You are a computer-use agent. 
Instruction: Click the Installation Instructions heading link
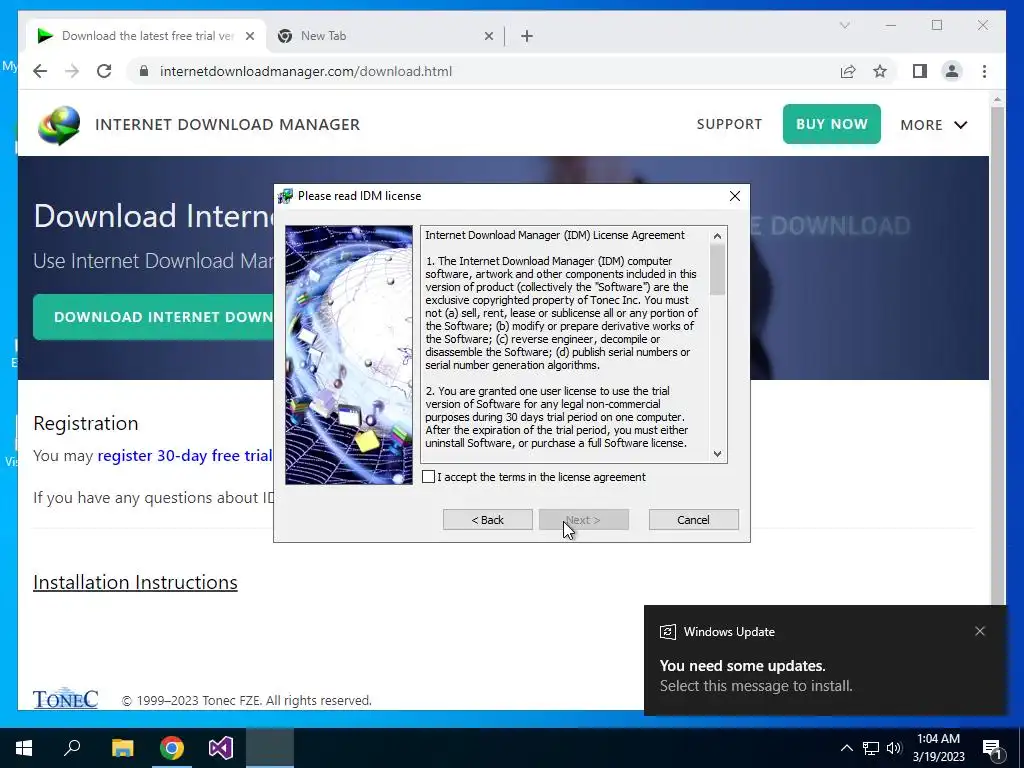pos(135,582)
